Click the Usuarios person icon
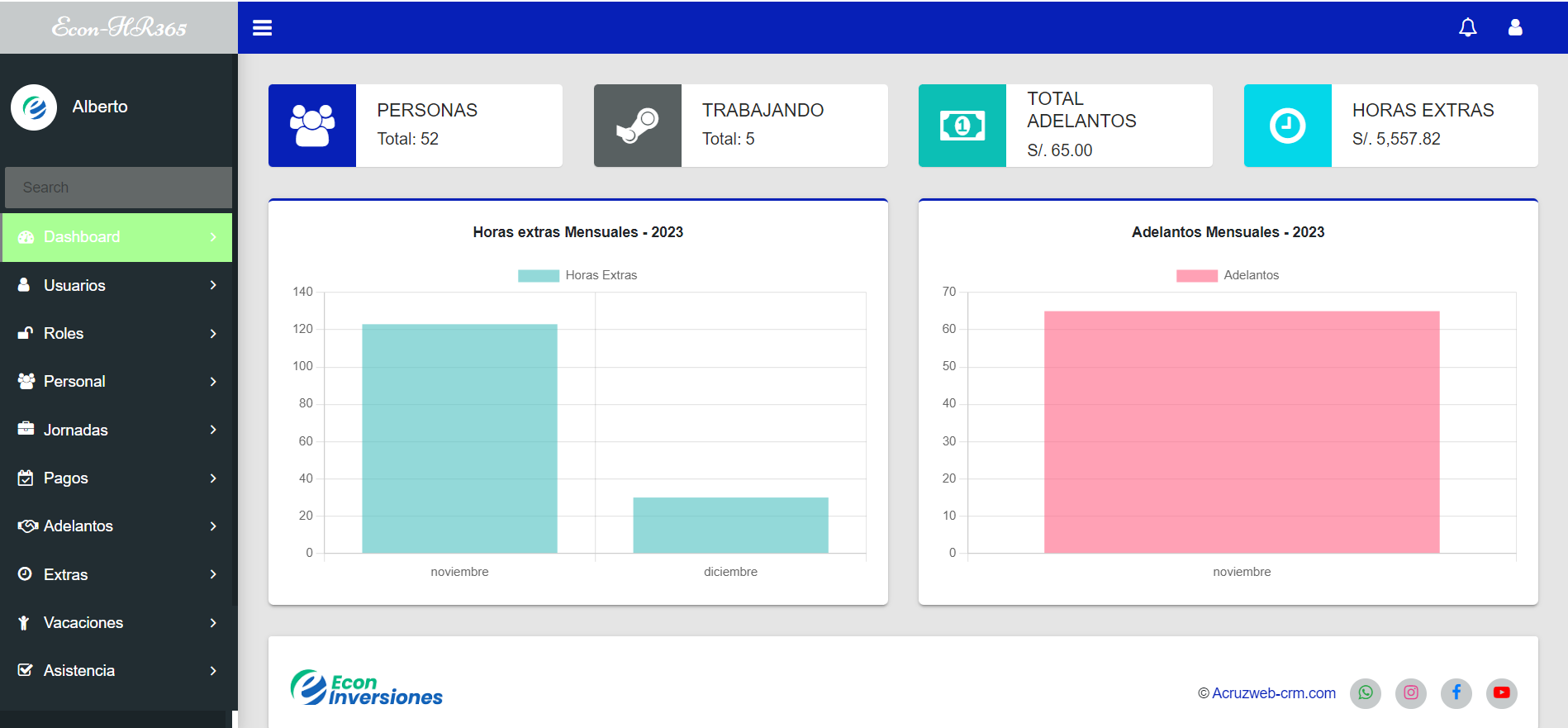 (x=25, y=285)
